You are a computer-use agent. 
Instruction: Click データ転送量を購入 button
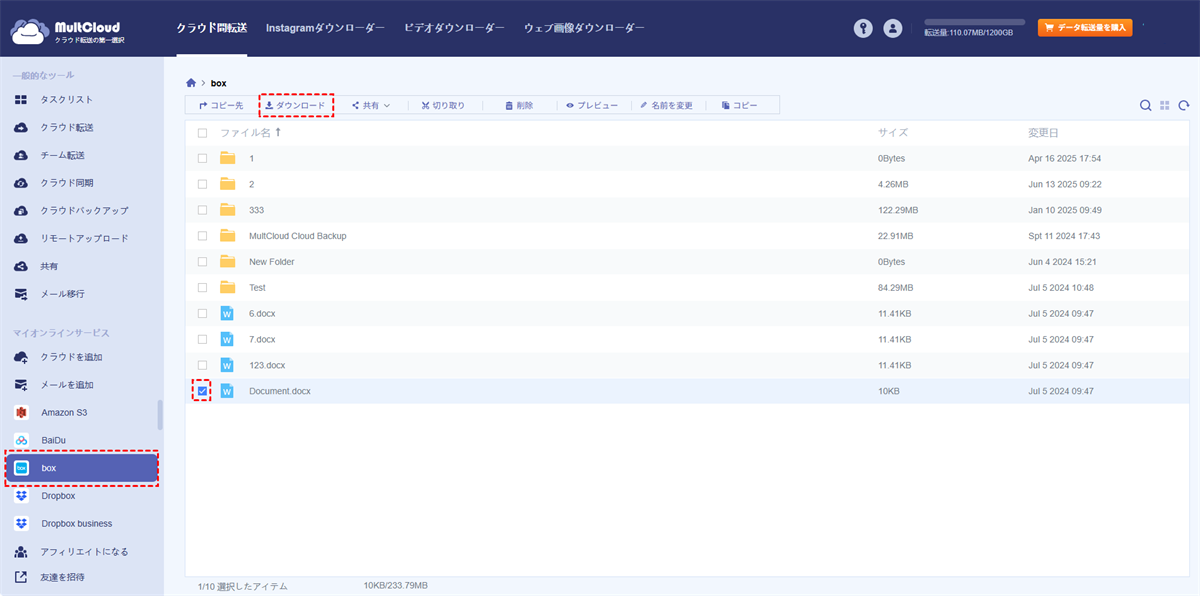[x=1085, y=28]
